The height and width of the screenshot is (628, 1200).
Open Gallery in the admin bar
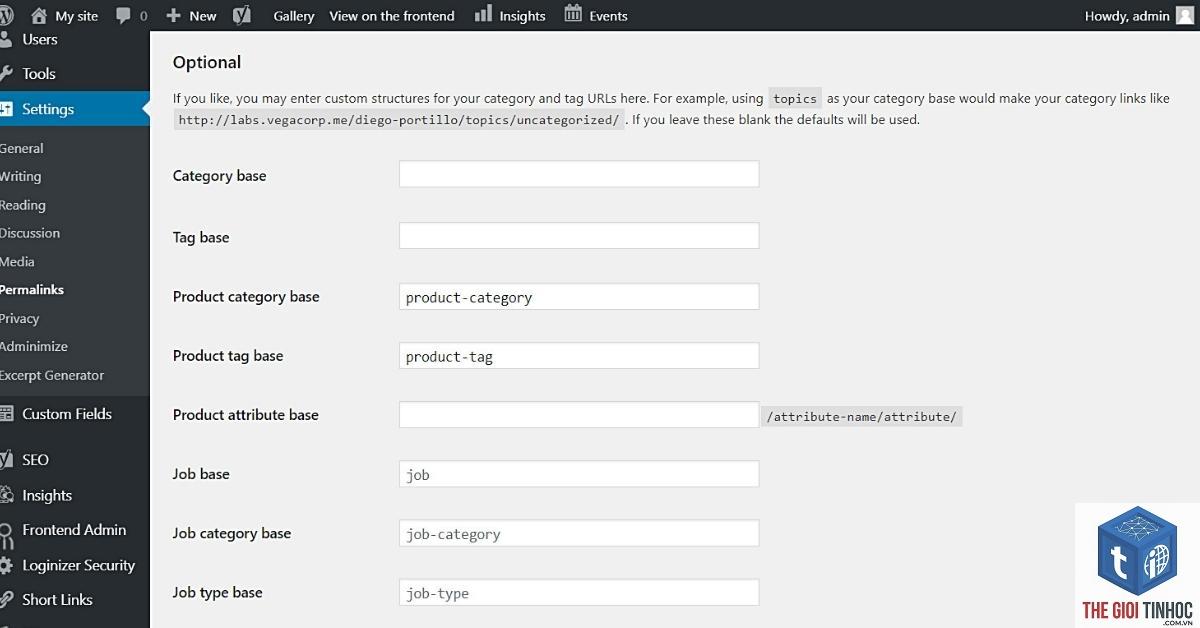(294, 16)
